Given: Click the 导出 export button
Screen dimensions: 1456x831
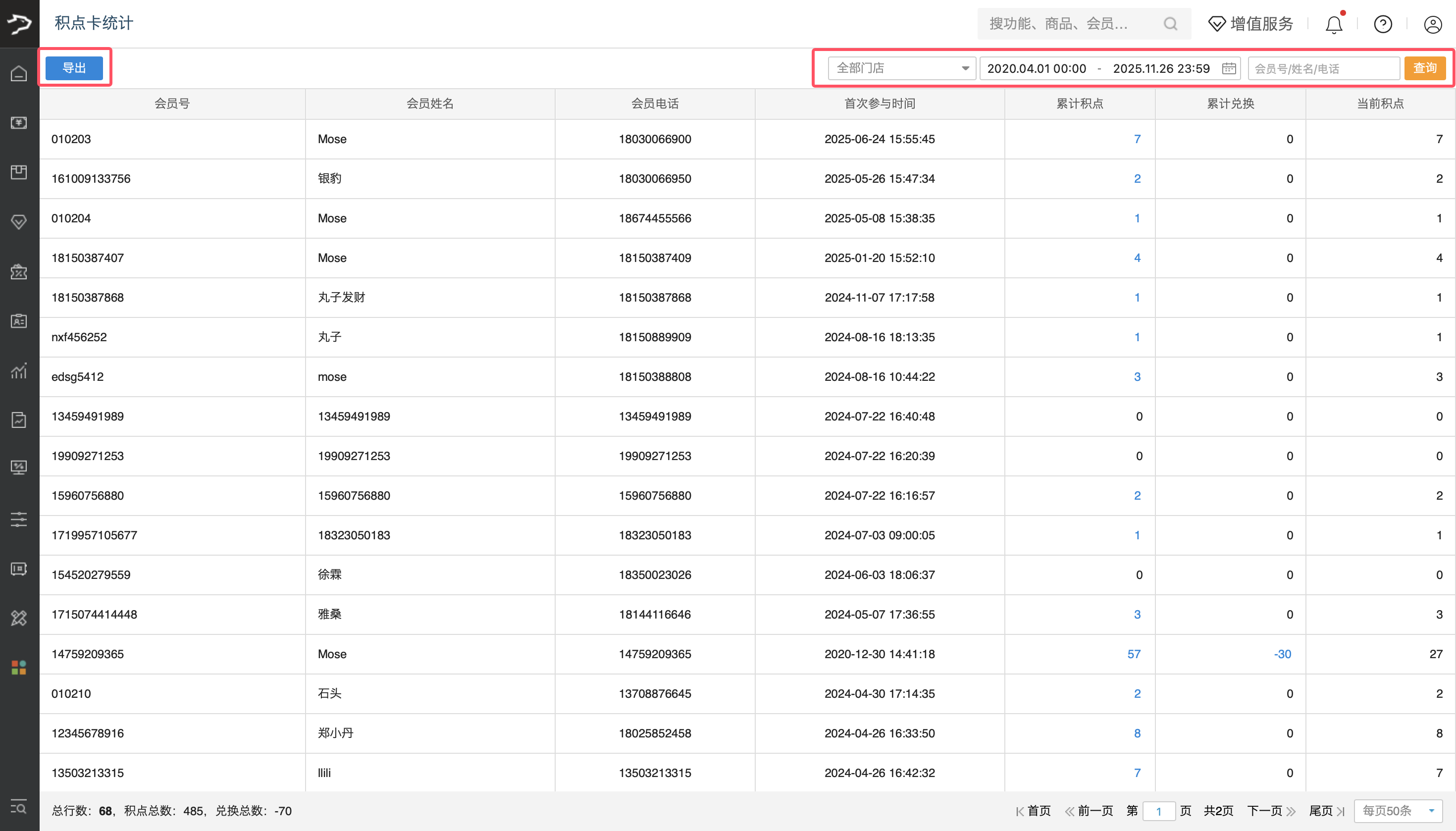Looking at the screenshot, I should 74,68.
